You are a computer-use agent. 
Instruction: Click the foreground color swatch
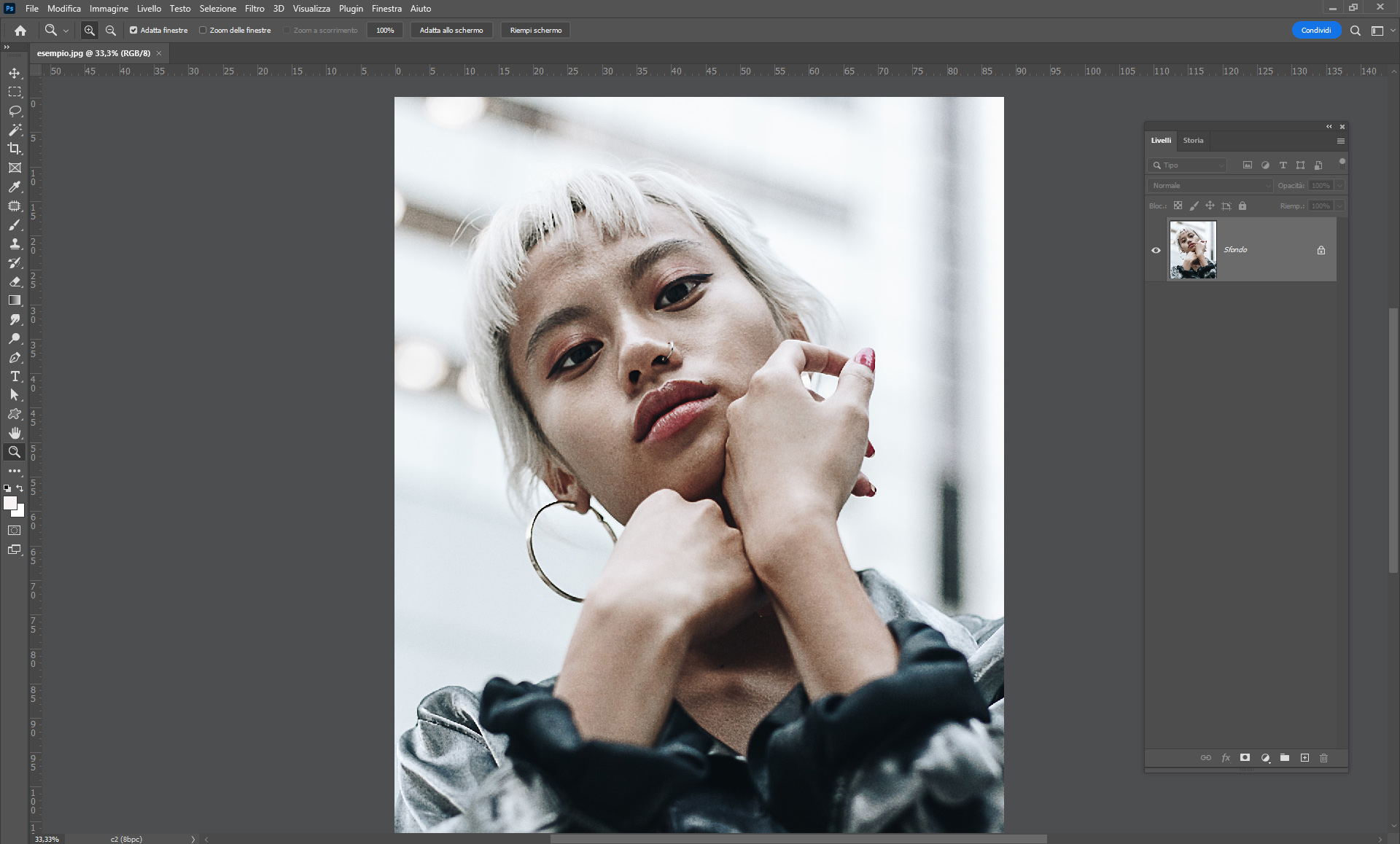coord(9,503)
